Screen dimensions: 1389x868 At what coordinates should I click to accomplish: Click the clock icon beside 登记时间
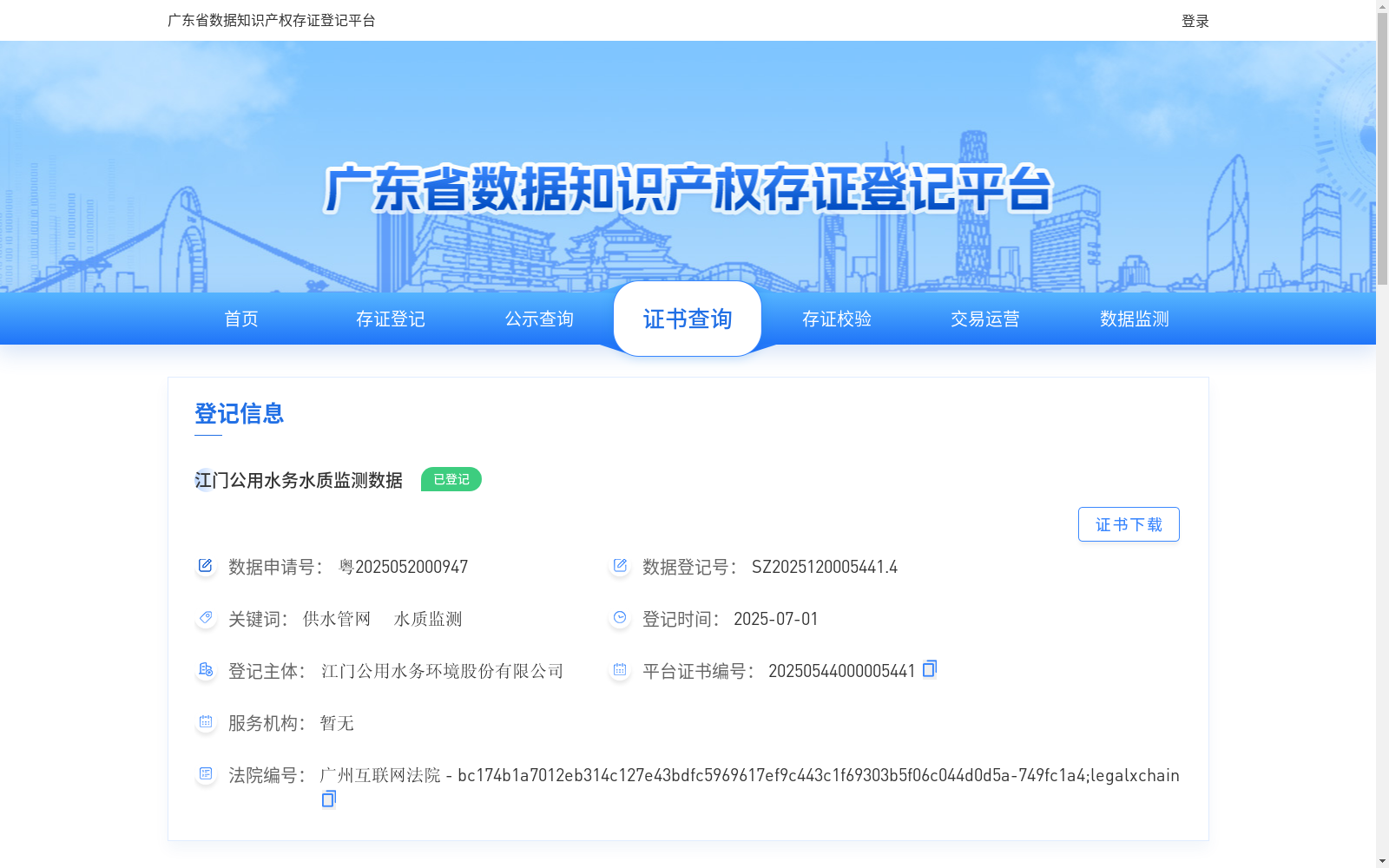click(x=619, y=617)
